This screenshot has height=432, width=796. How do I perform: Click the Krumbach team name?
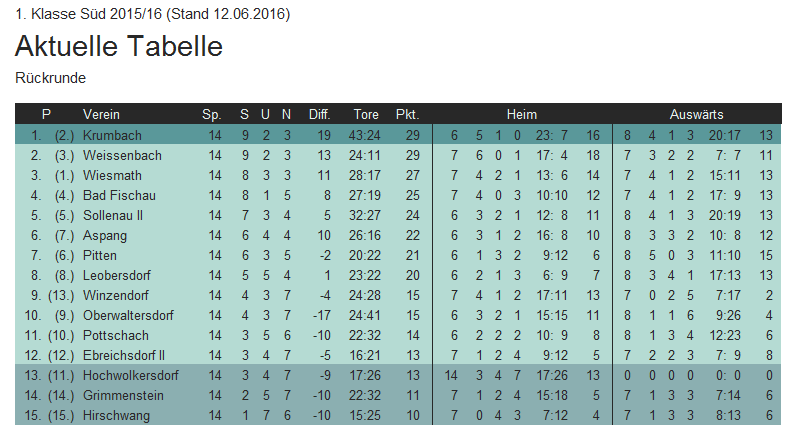pos(112,135)
